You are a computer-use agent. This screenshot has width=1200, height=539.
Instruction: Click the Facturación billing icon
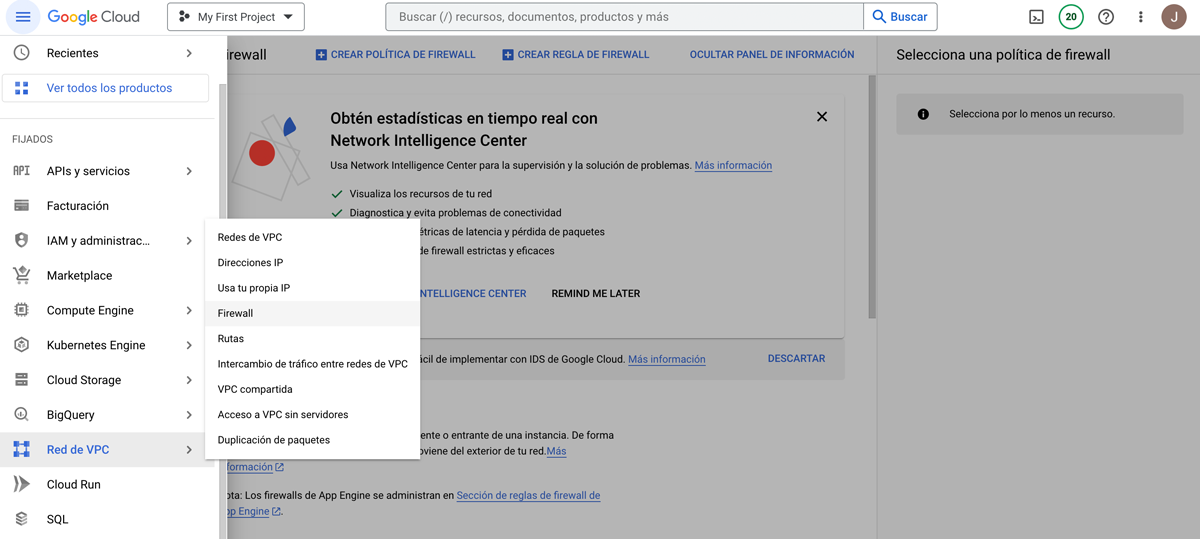(x=21, y=206)
